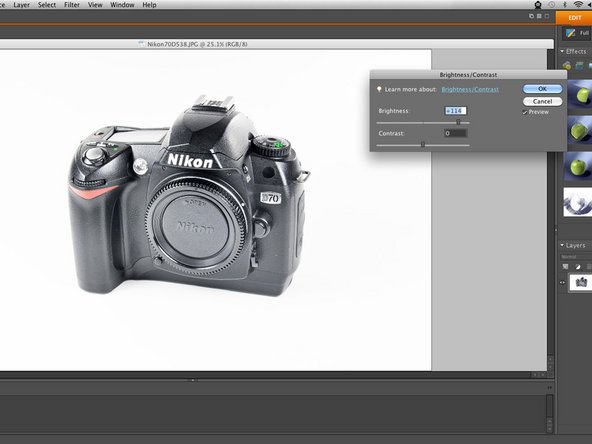Open the Layer menu
The height and width of the screenshot is (444, 592).
click(22, 5)
